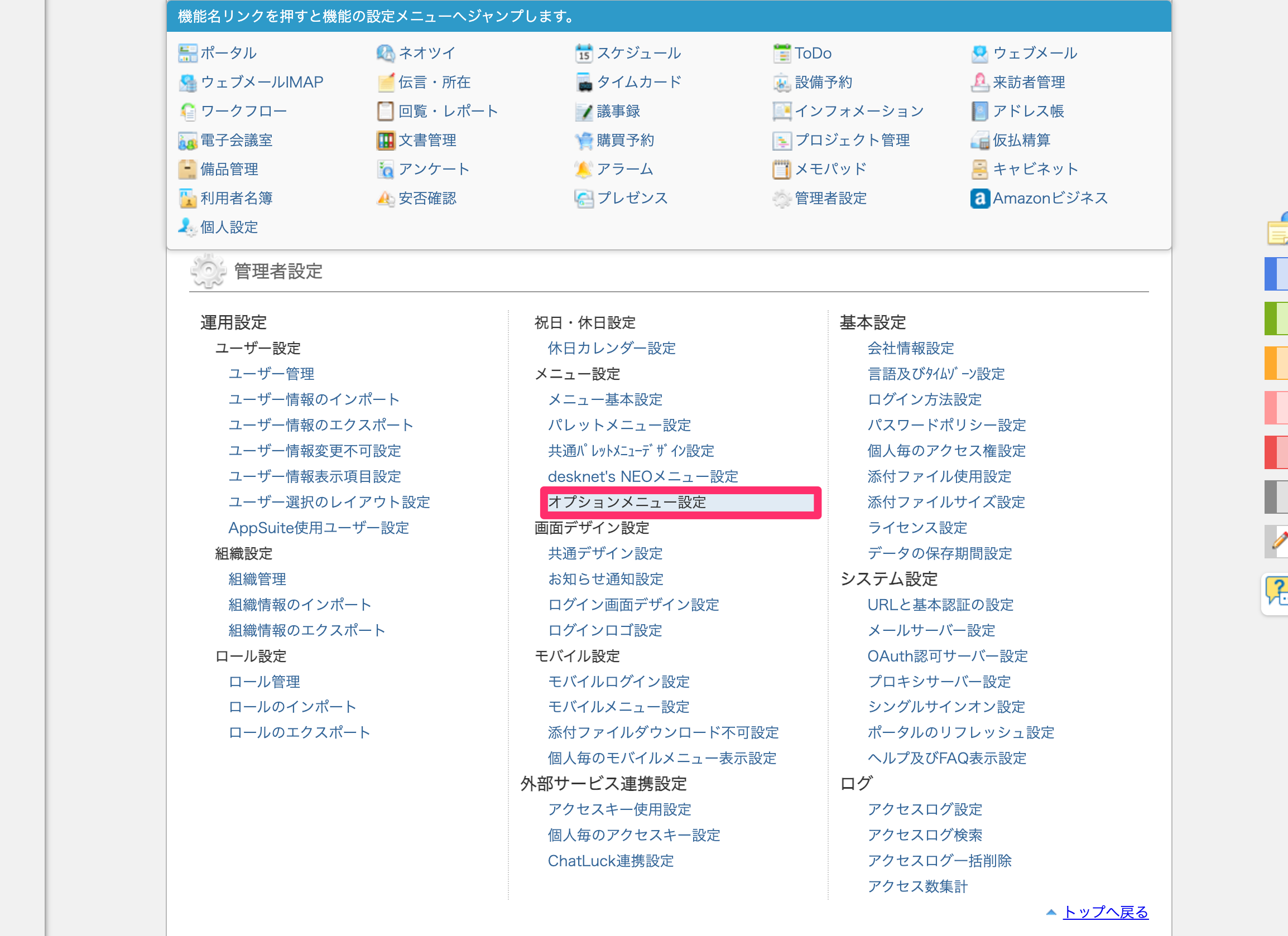Click the プレゼンス icon
Viewport: 1288px width, 936px height.
(584, 198)
